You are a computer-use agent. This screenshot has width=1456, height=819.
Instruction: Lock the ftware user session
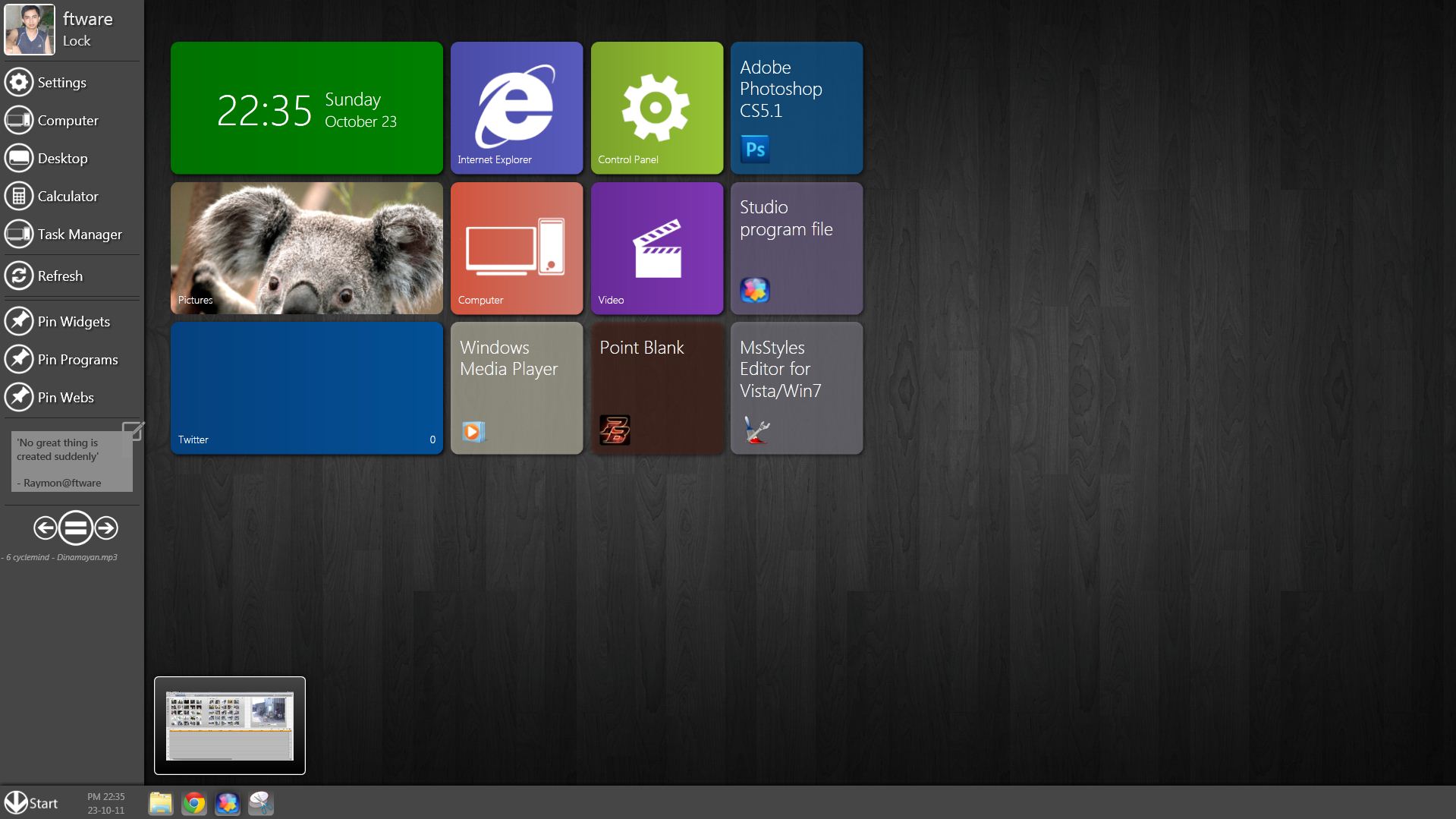point(77,41)
